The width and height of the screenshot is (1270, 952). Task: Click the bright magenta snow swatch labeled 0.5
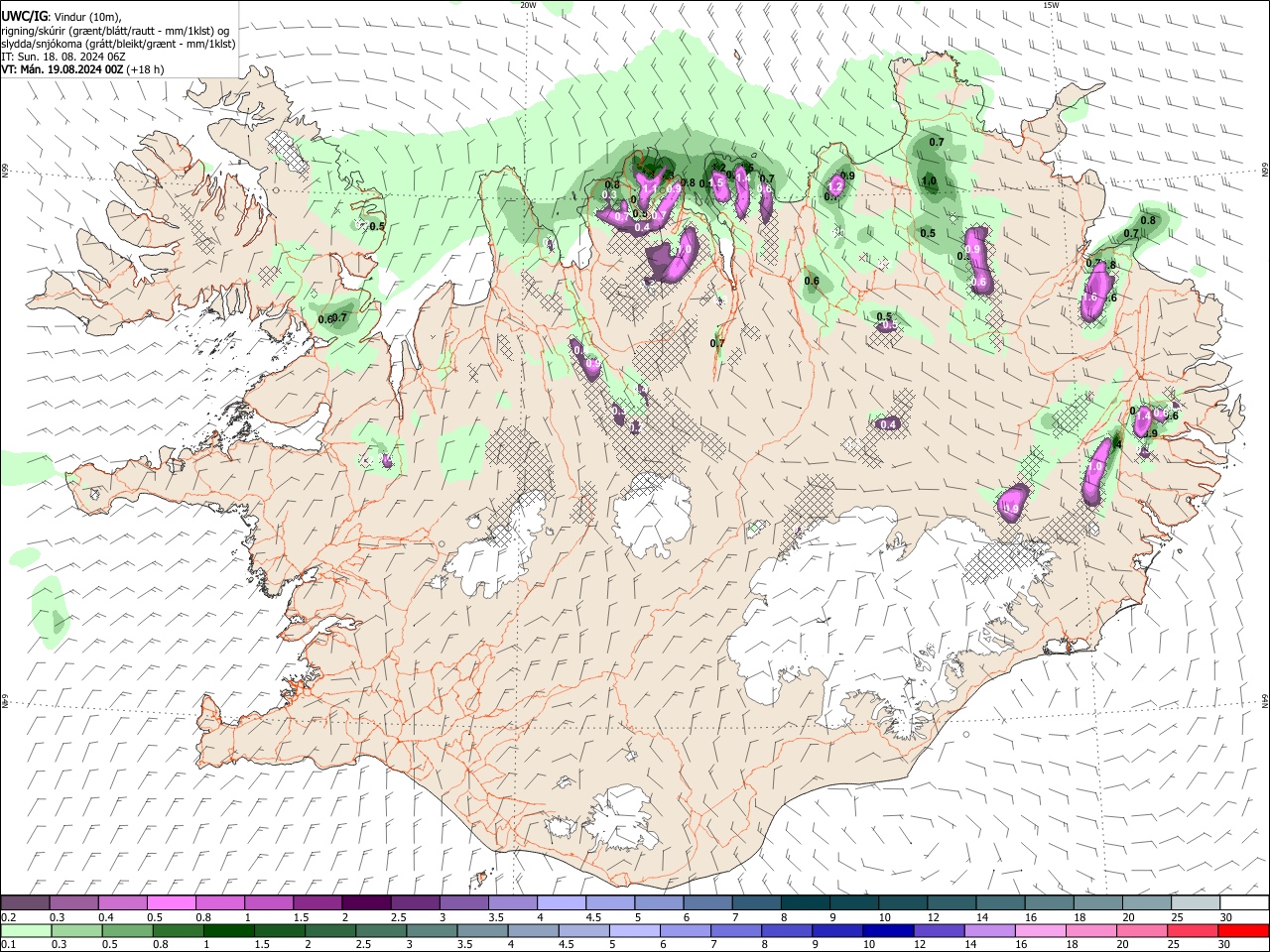[x=172, y=902]
